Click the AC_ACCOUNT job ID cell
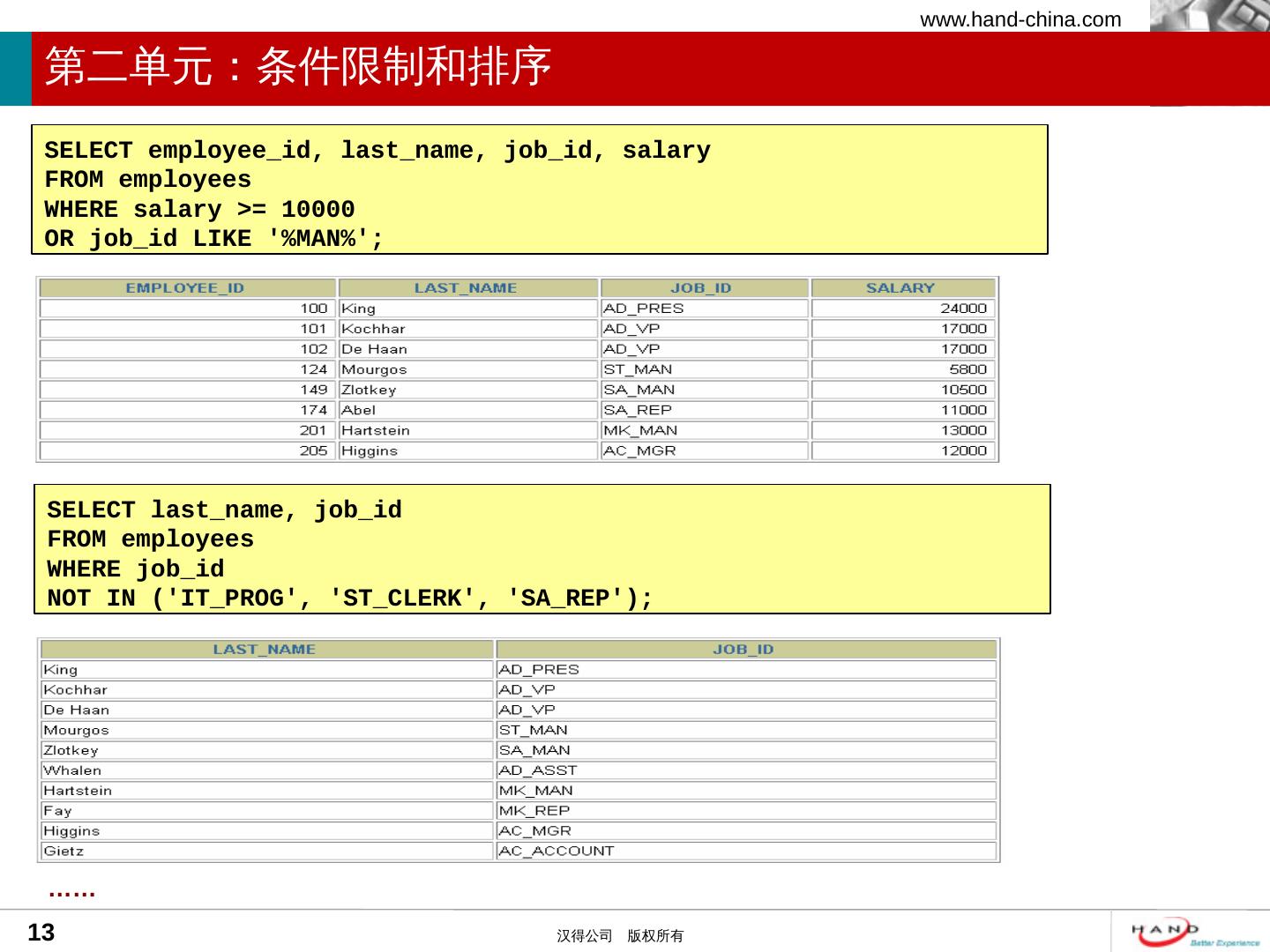 point(745,852)
